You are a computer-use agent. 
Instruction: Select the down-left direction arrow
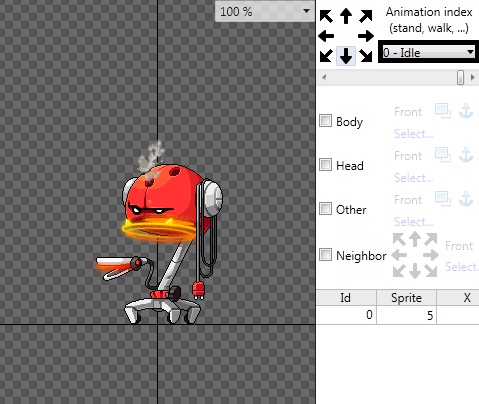[x=326, y=56]
